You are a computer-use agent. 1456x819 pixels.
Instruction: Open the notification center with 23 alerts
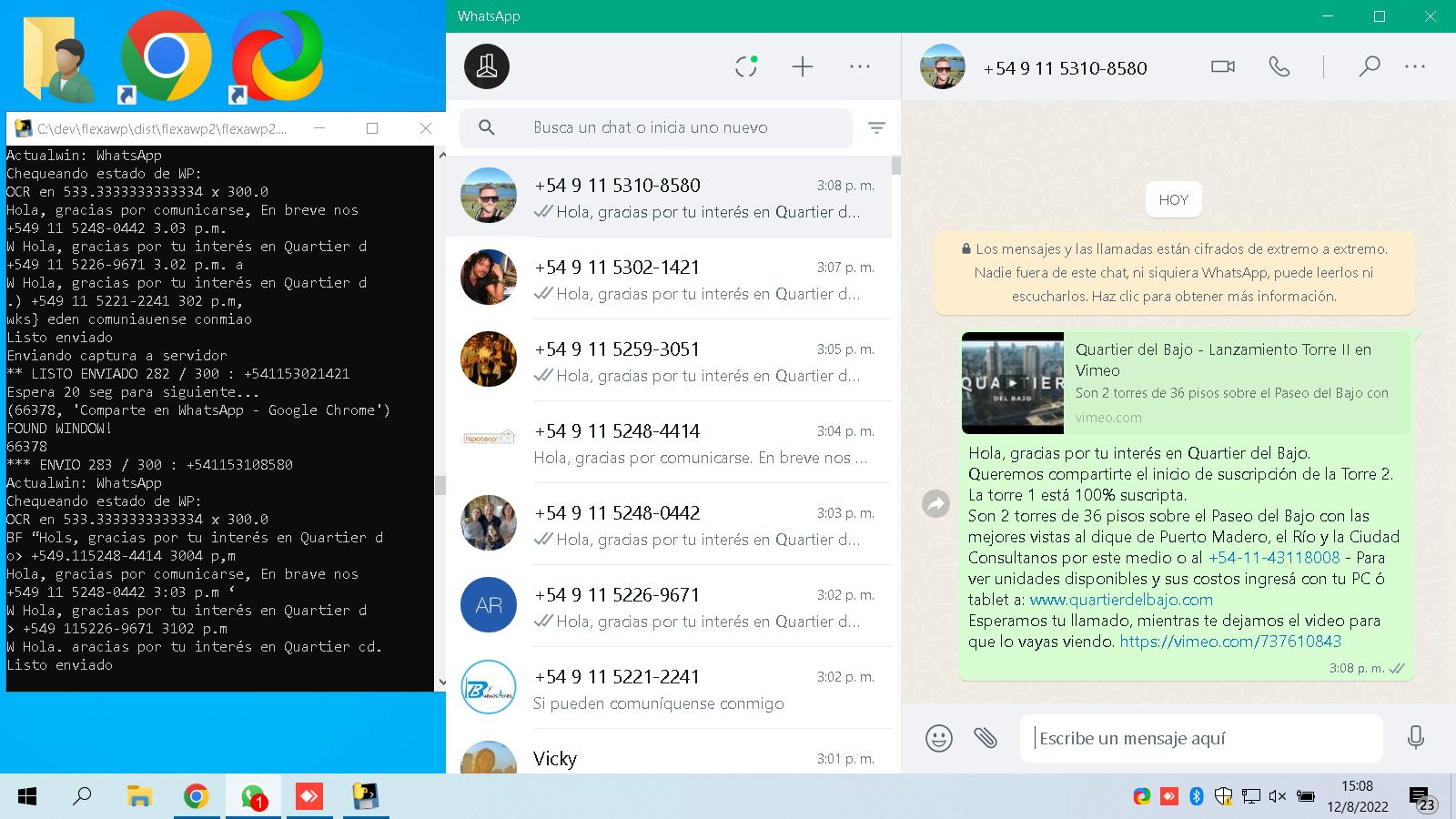(1421, 798)
